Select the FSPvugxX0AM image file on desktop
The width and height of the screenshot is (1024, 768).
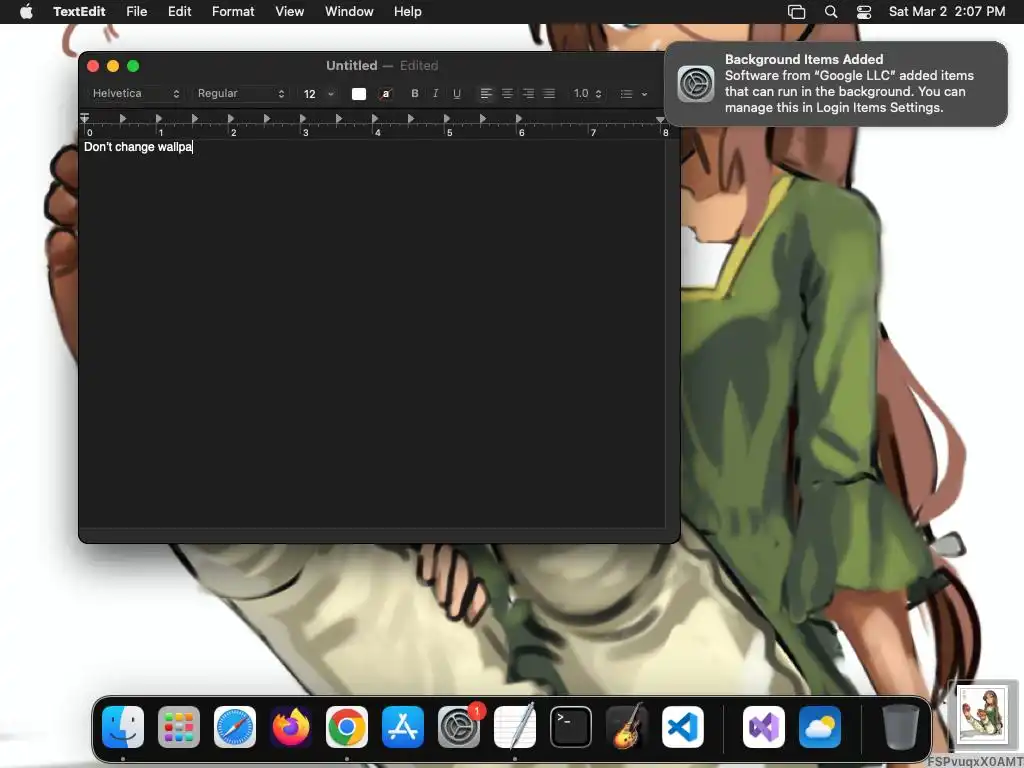coord(982,715)
